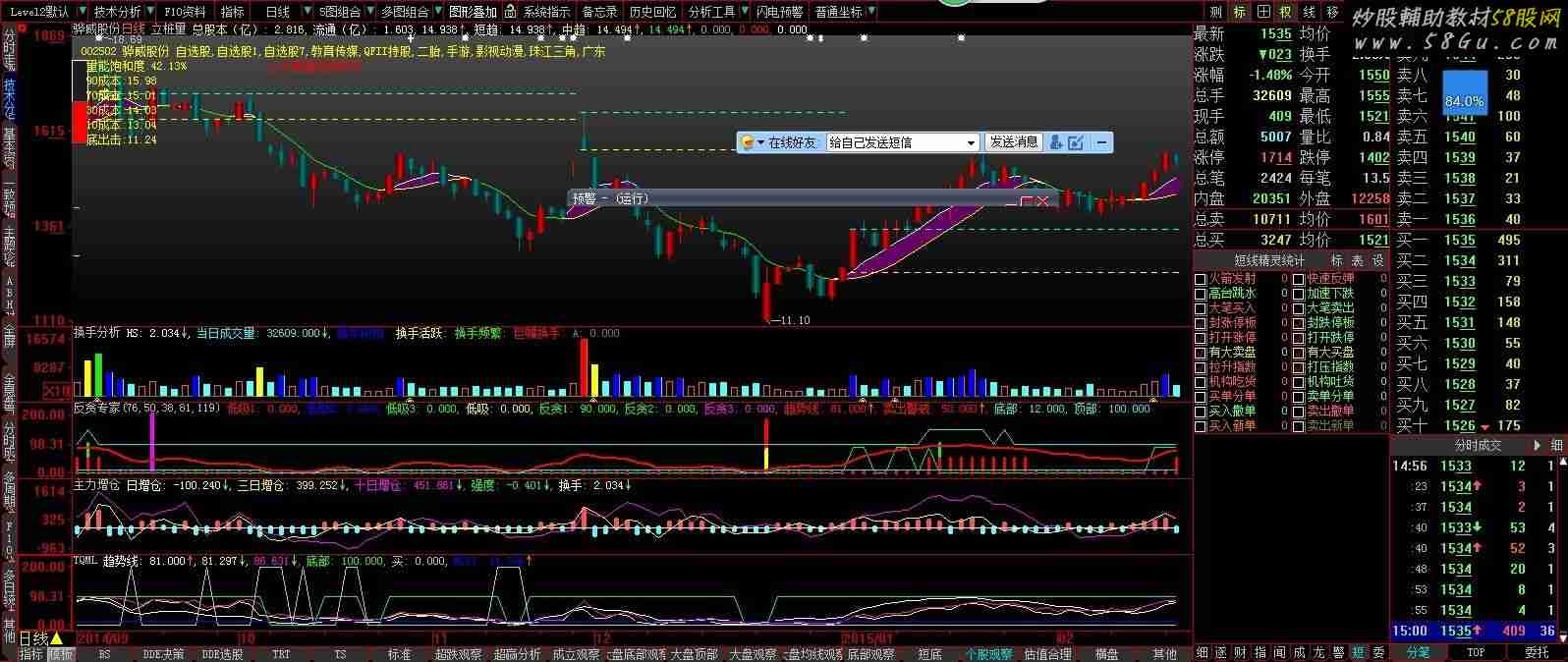1568x662 pixels.
Task: Enable the 火箭发射 checkbox
Action: (1200, 279)
